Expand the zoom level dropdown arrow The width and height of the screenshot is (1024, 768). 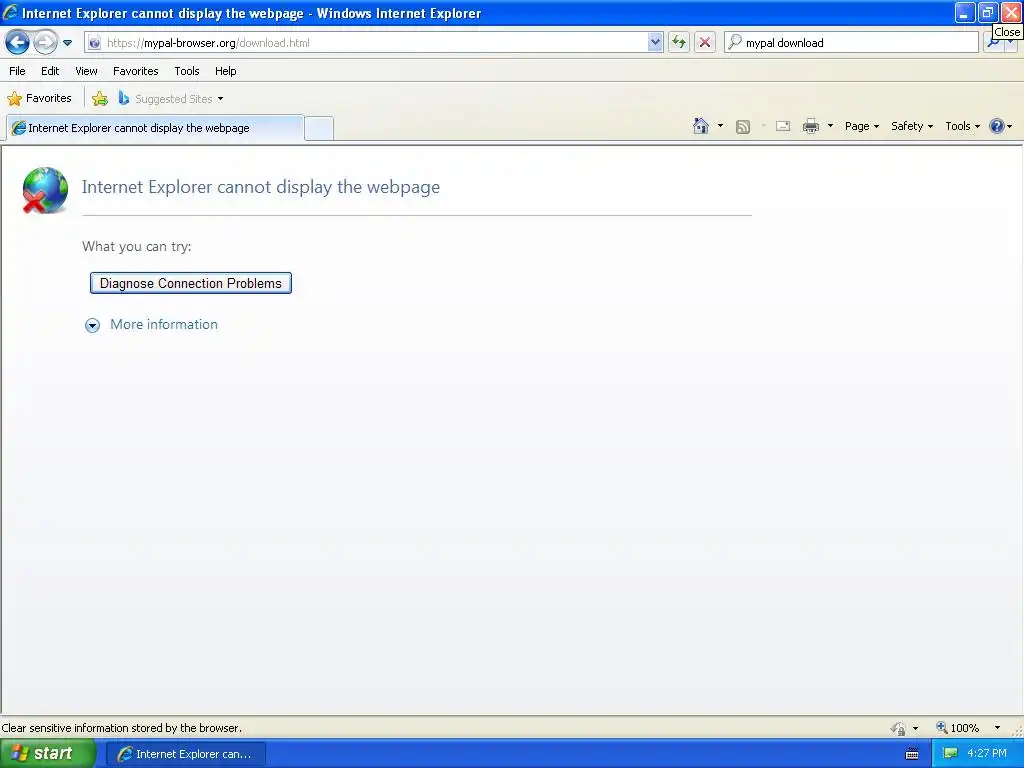(x=997, y=728)
